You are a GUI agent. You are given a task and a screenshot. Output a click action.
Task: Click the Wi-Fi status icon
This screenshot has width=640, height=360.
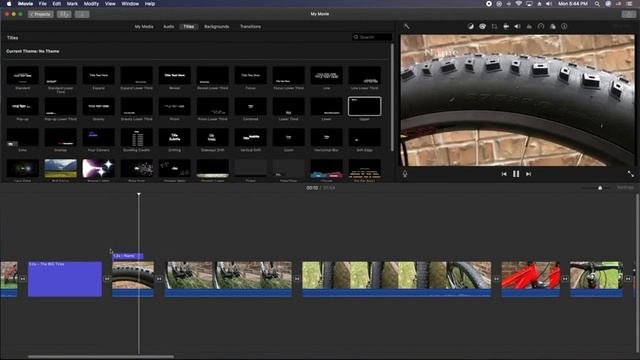[x=518, y=4]
